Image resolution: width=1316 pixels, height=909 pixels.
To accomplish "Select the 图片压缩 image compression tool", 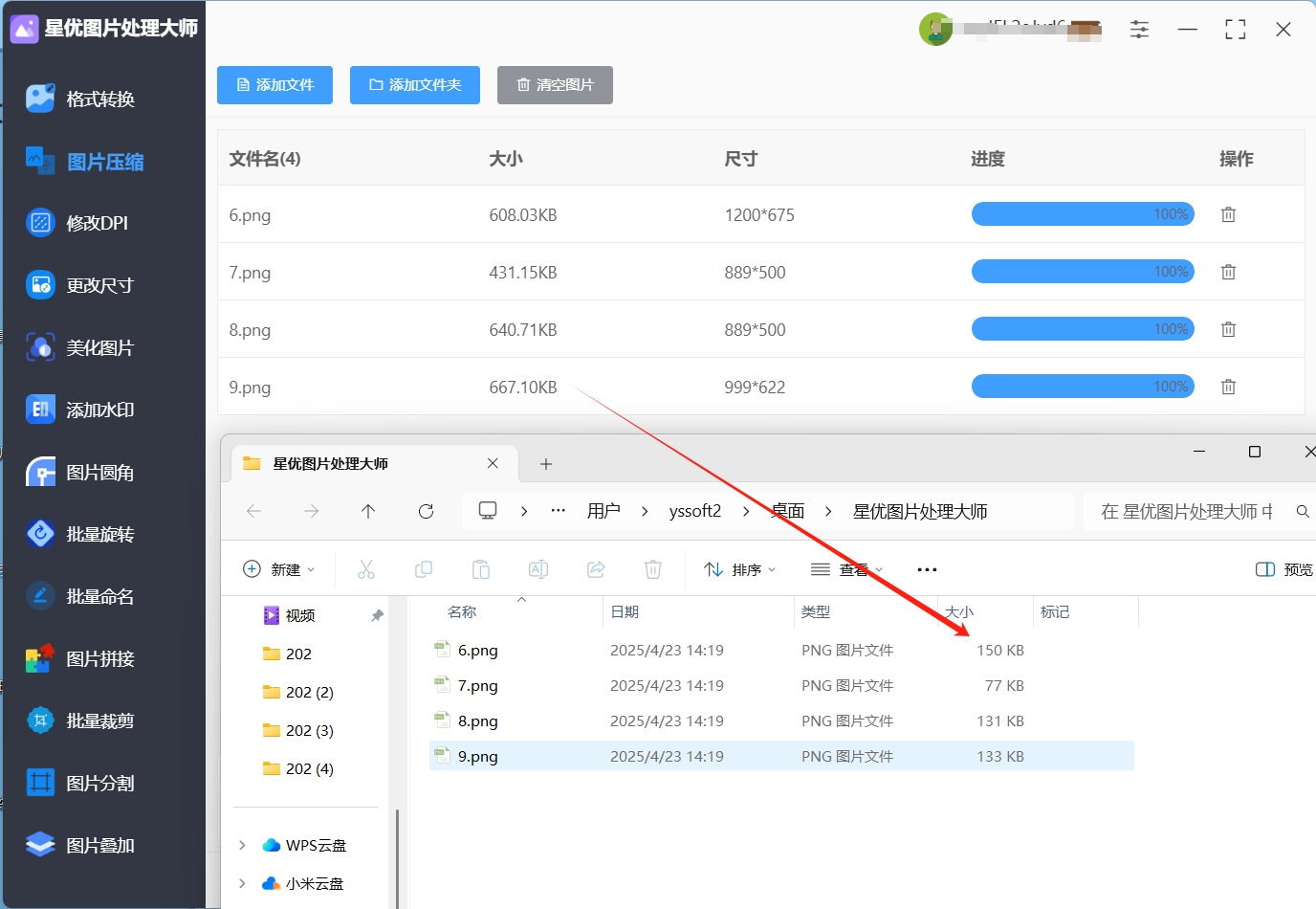I will click(85, 162).
